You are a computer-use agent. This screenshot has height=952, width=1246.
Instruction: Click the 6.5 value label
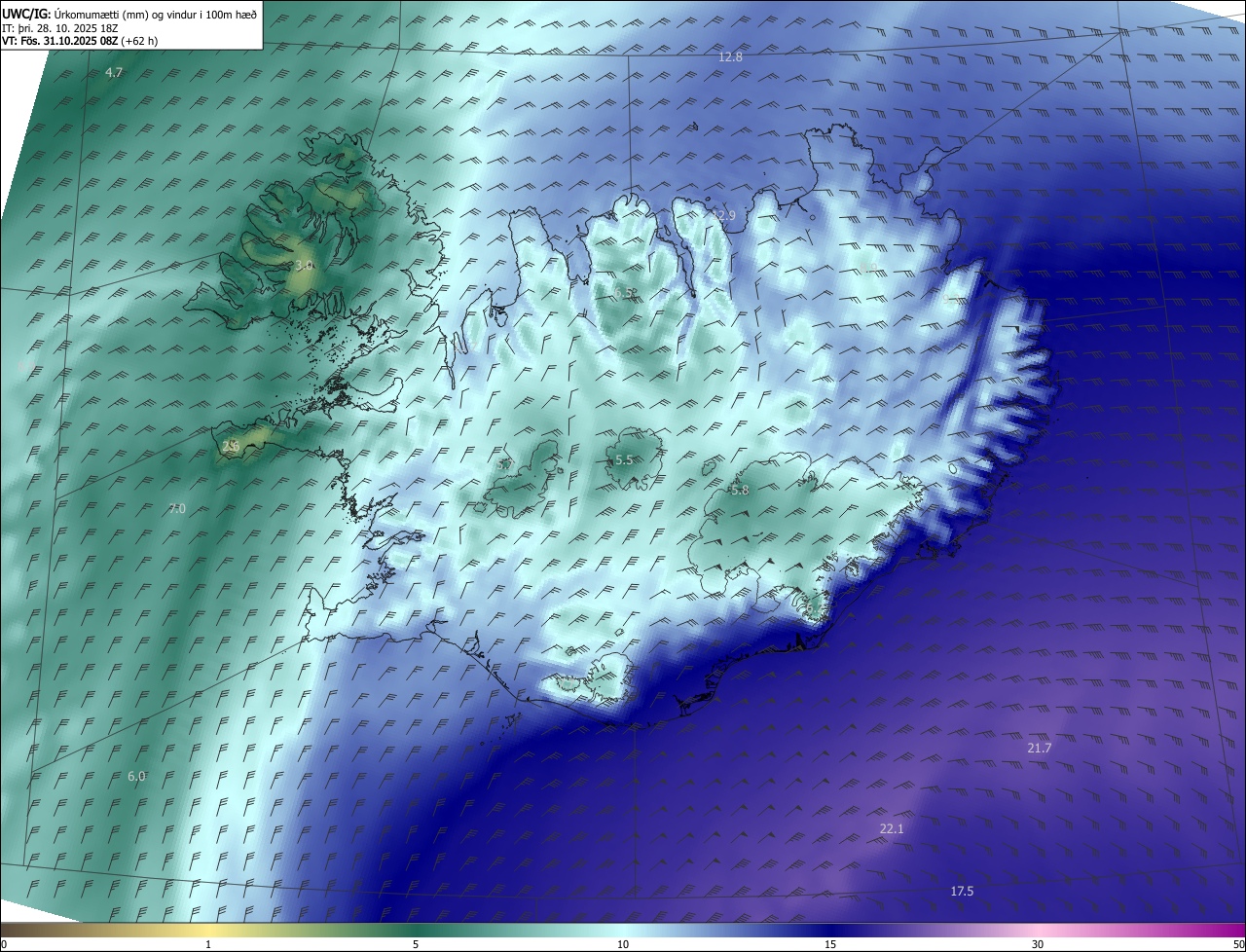[625, 292]
